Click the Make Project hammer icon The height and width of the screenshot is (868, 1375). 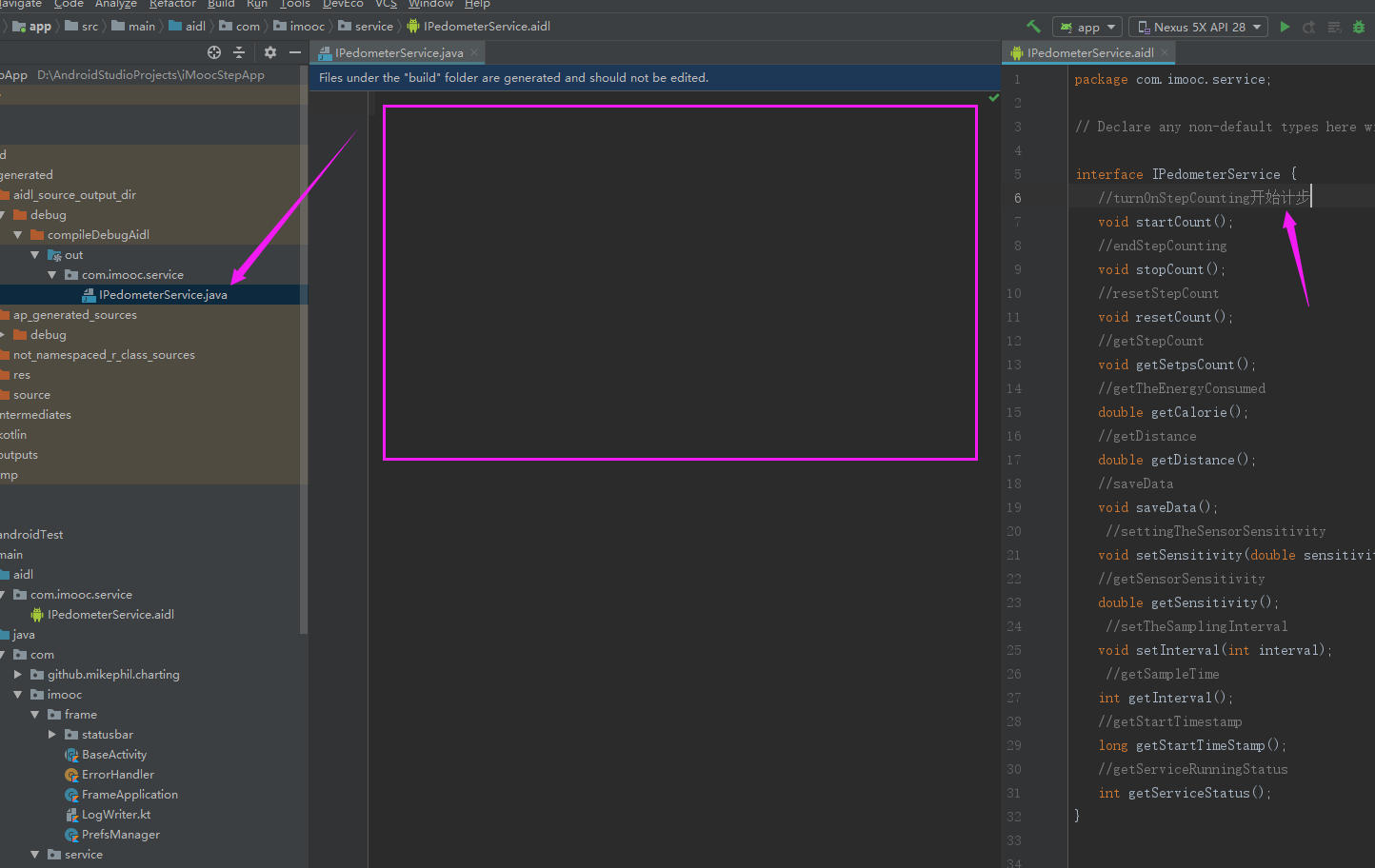point(1033,27)
